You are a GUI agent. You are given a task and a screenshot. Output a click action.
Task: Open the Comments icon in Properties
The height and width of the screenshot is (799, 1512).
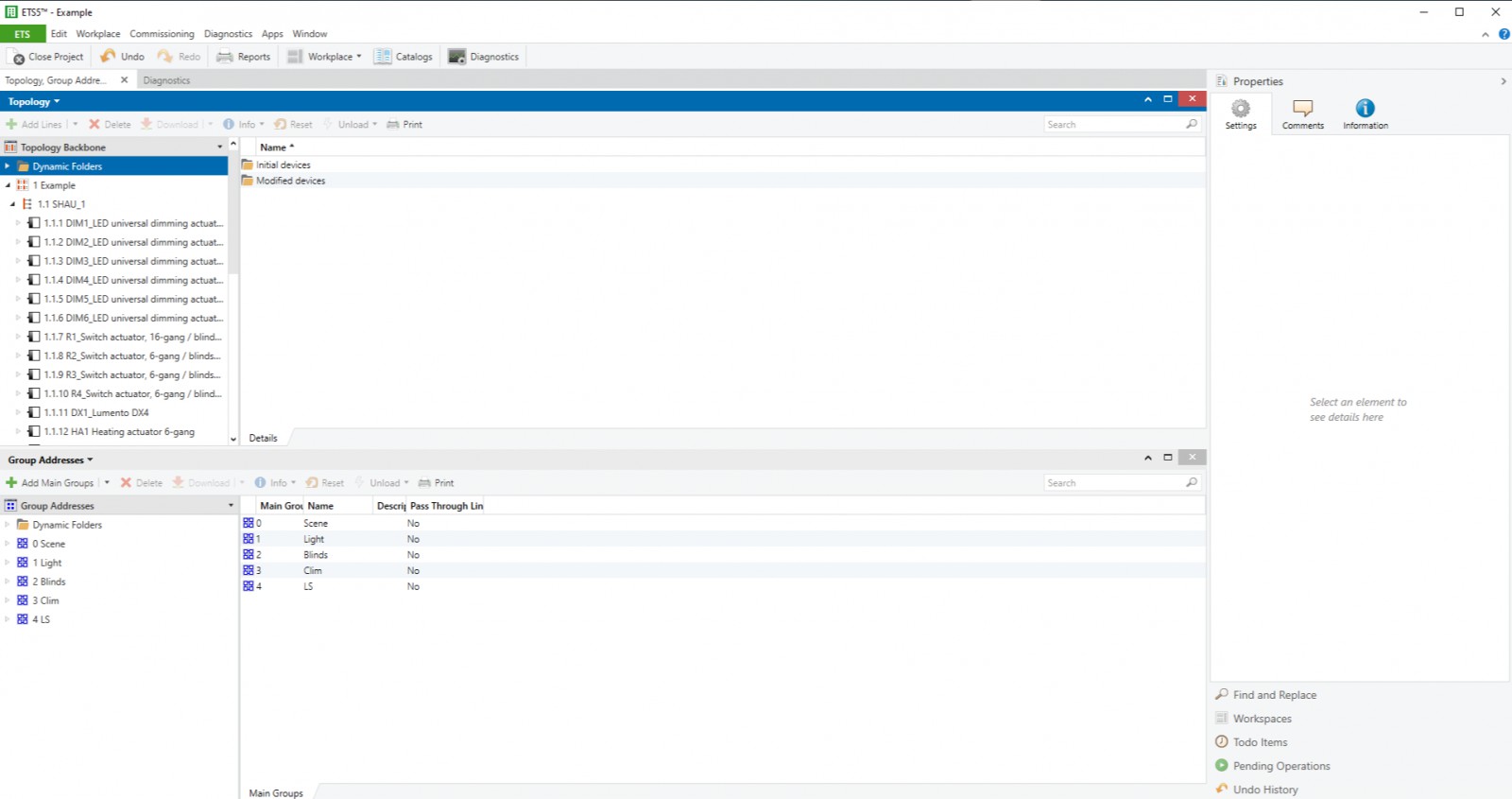1303,109
